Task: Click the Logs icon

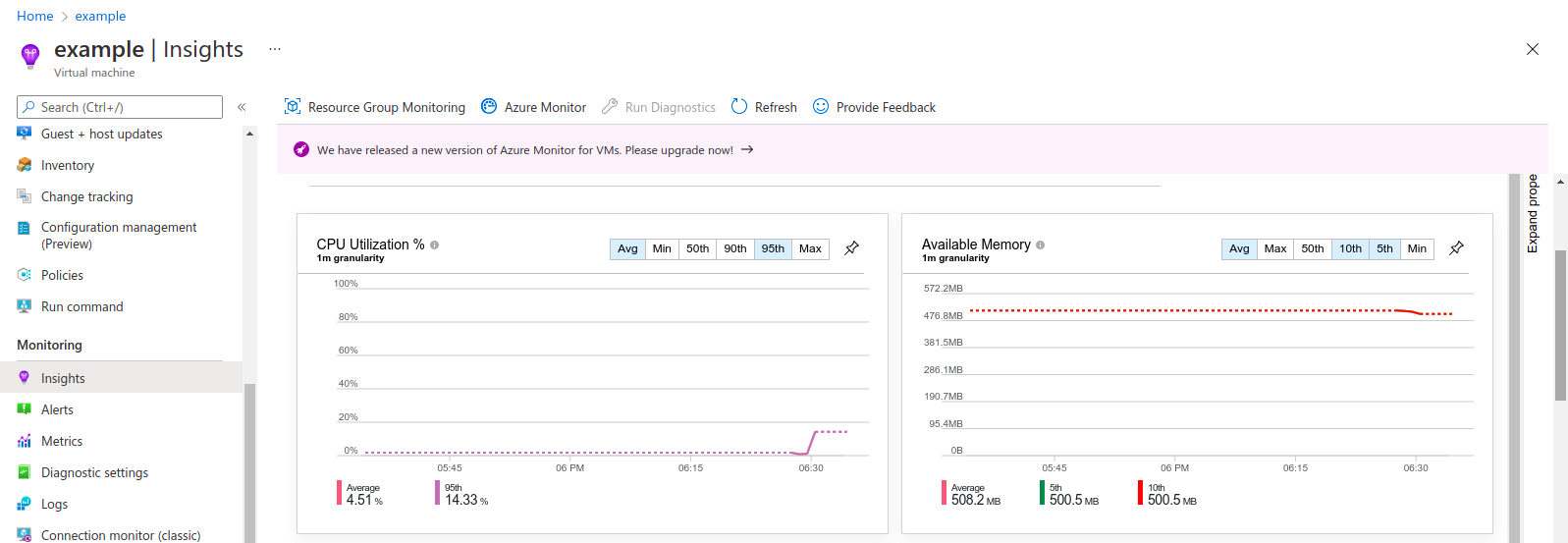Action: point(25,504)
